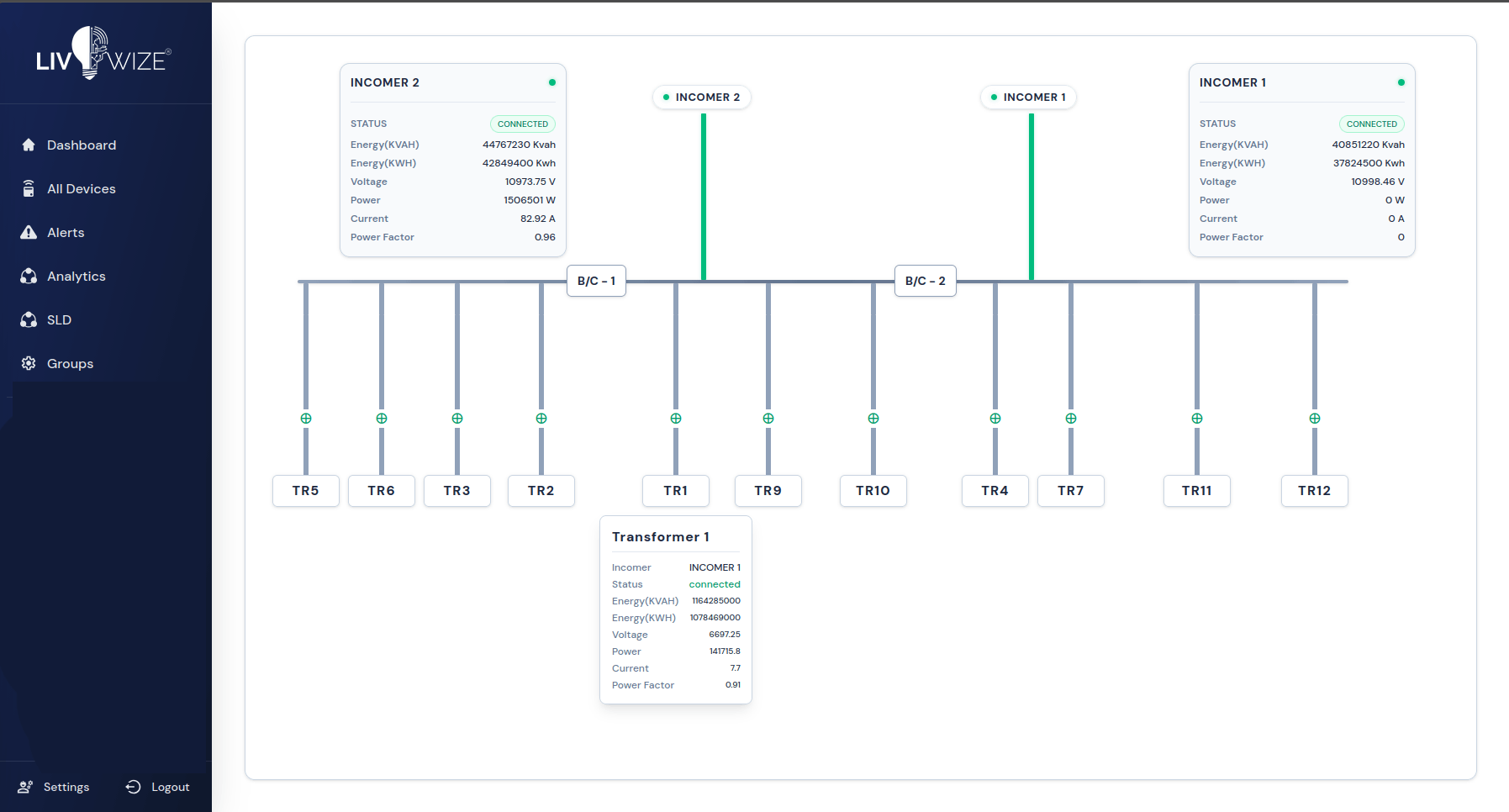Click the plus node above TR3
This screenshot has height=812, width=1509.
pos(457,418)
